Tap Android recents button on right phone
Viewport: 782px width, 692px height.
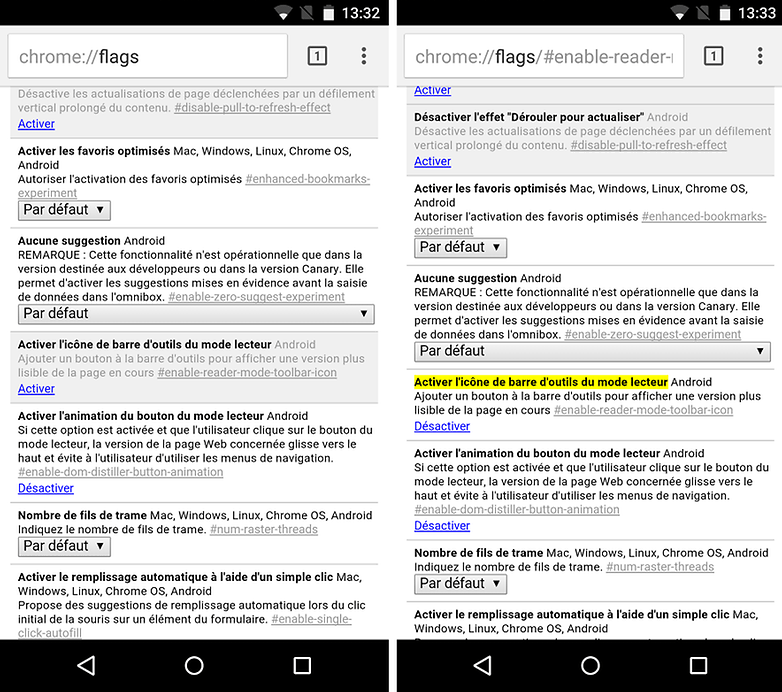click(698, 665)
